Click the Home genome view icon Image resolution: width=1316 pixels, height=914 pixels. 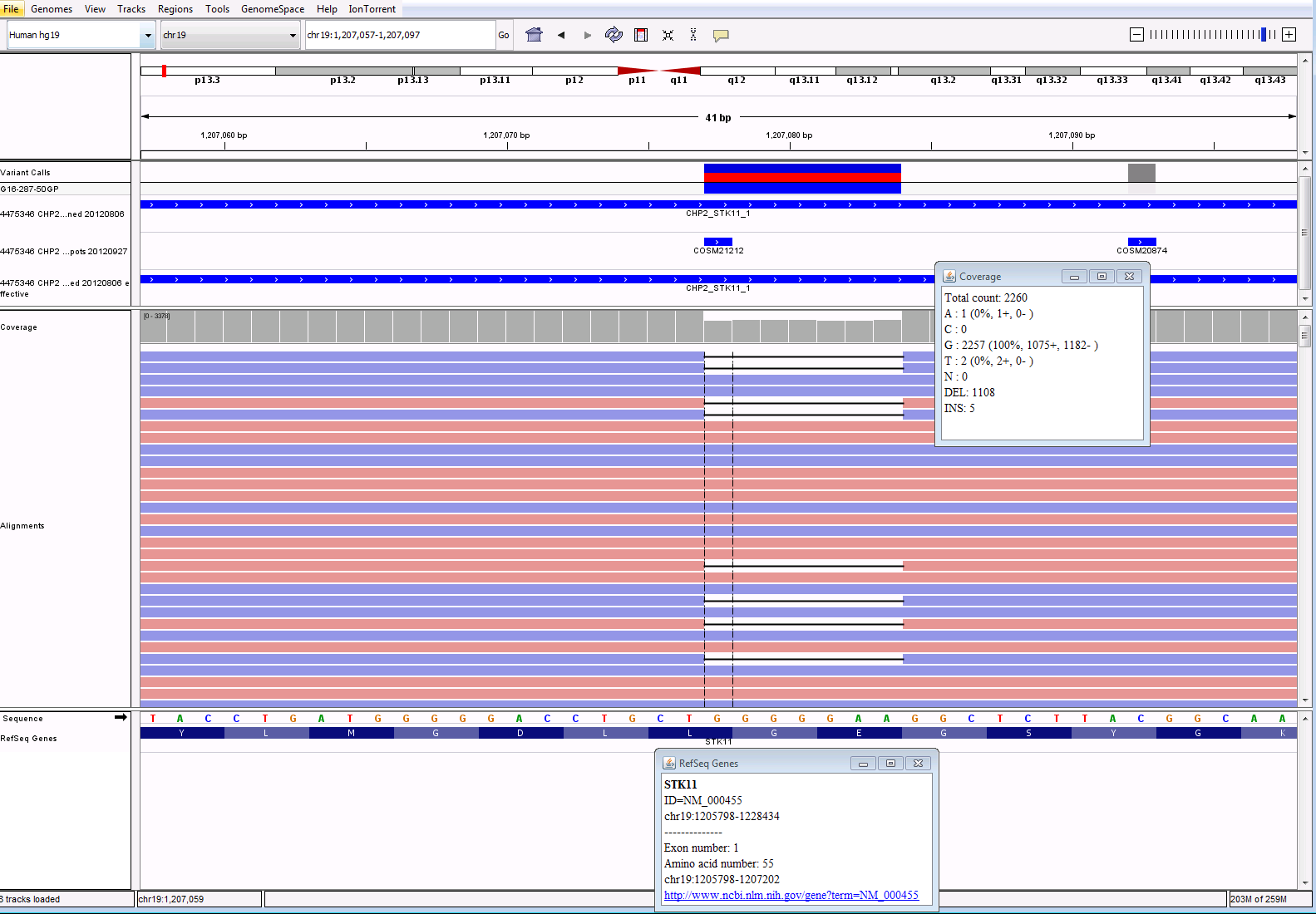tap(535, 35)
